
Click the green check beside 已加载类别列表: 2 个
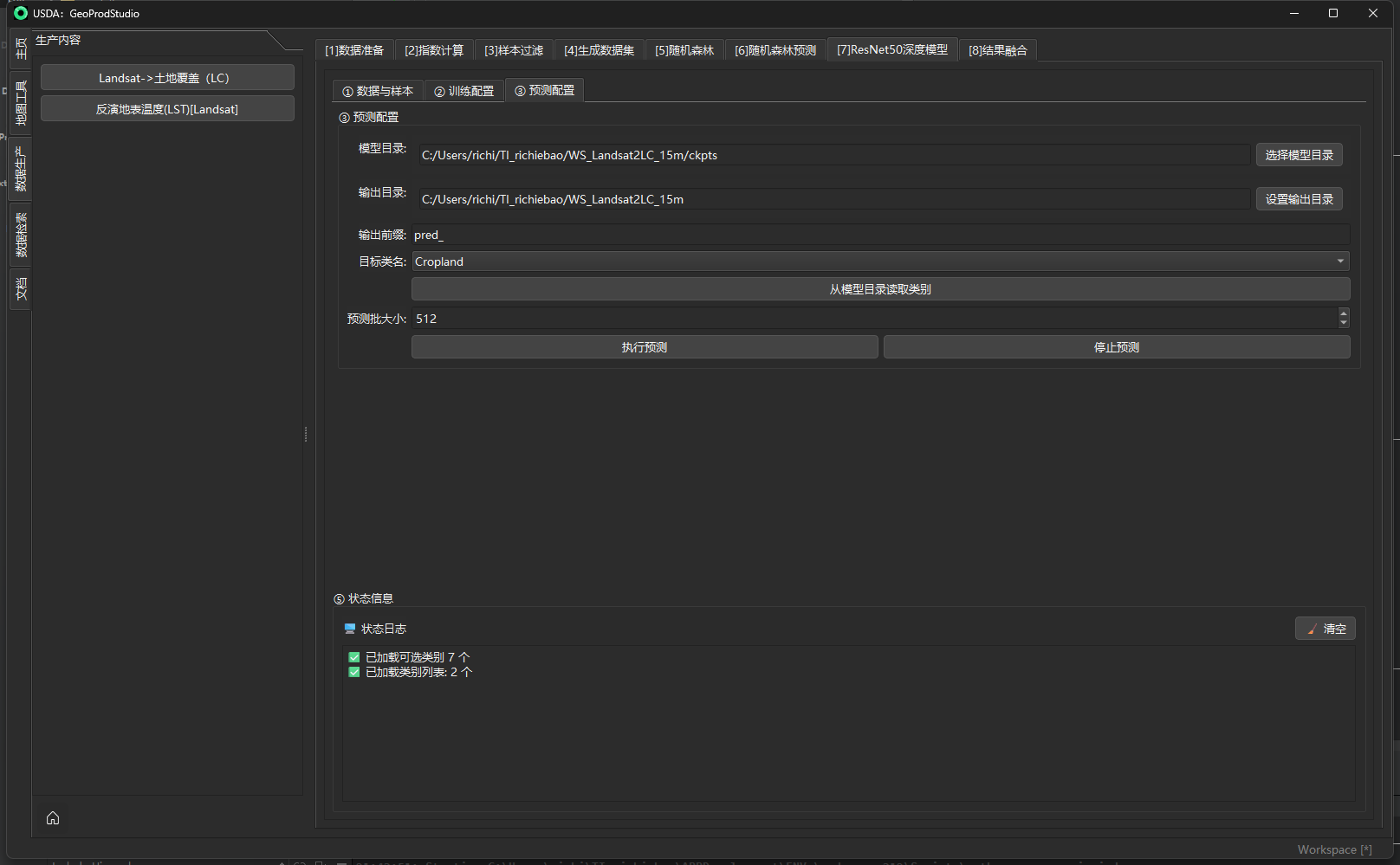coord(354,672)
